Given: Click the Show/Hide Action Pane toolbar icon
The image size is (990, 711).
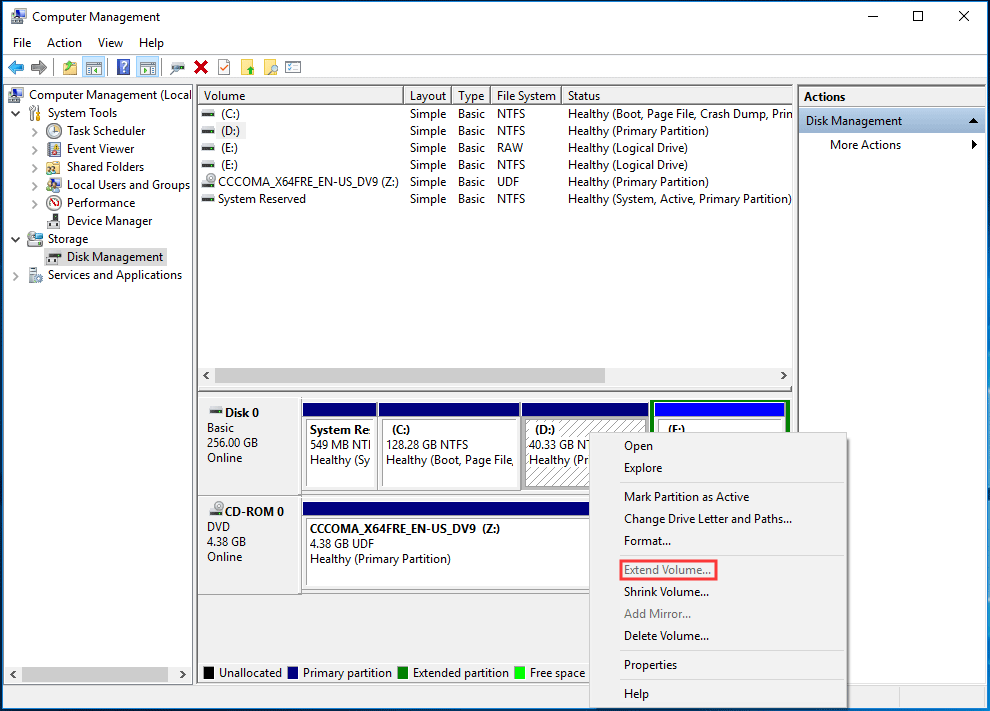Looking at the screenshot, I should pos(147,67).
